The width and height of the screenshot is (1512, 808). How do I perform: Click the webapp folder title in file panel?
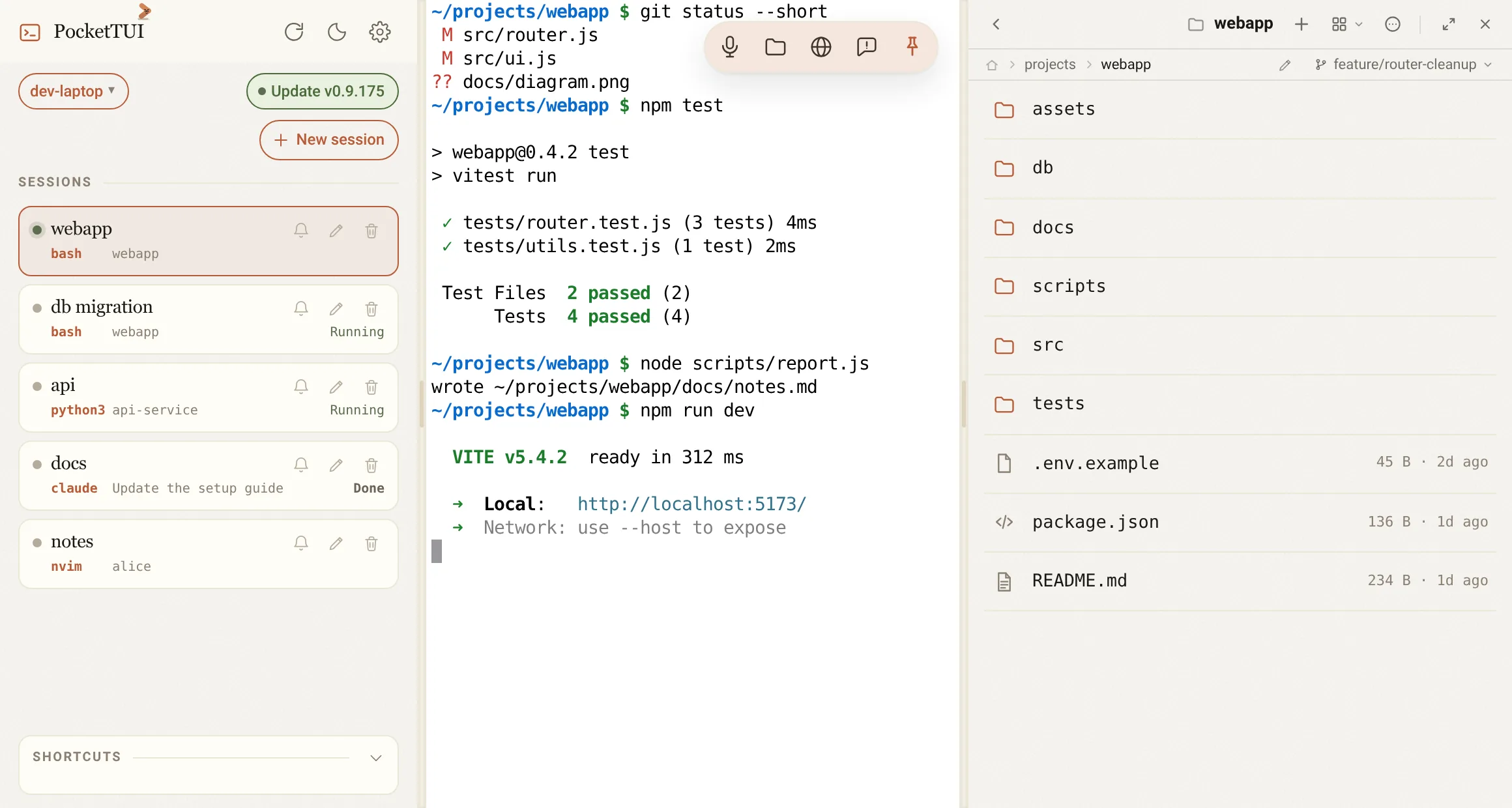click(x=1230, y=24)
